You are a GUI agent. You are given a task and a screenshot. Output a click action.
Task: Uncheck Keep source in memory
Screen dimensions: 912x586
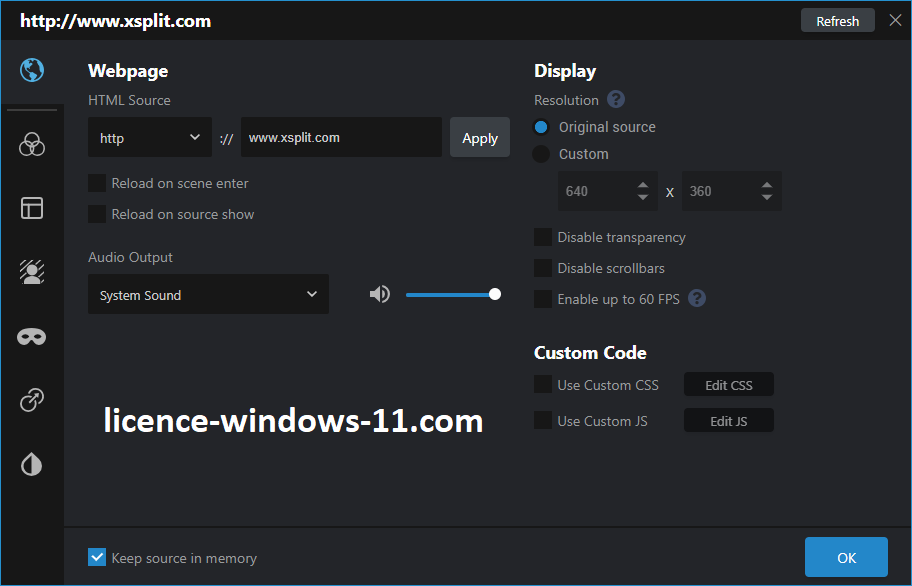[x=97, y=558]
